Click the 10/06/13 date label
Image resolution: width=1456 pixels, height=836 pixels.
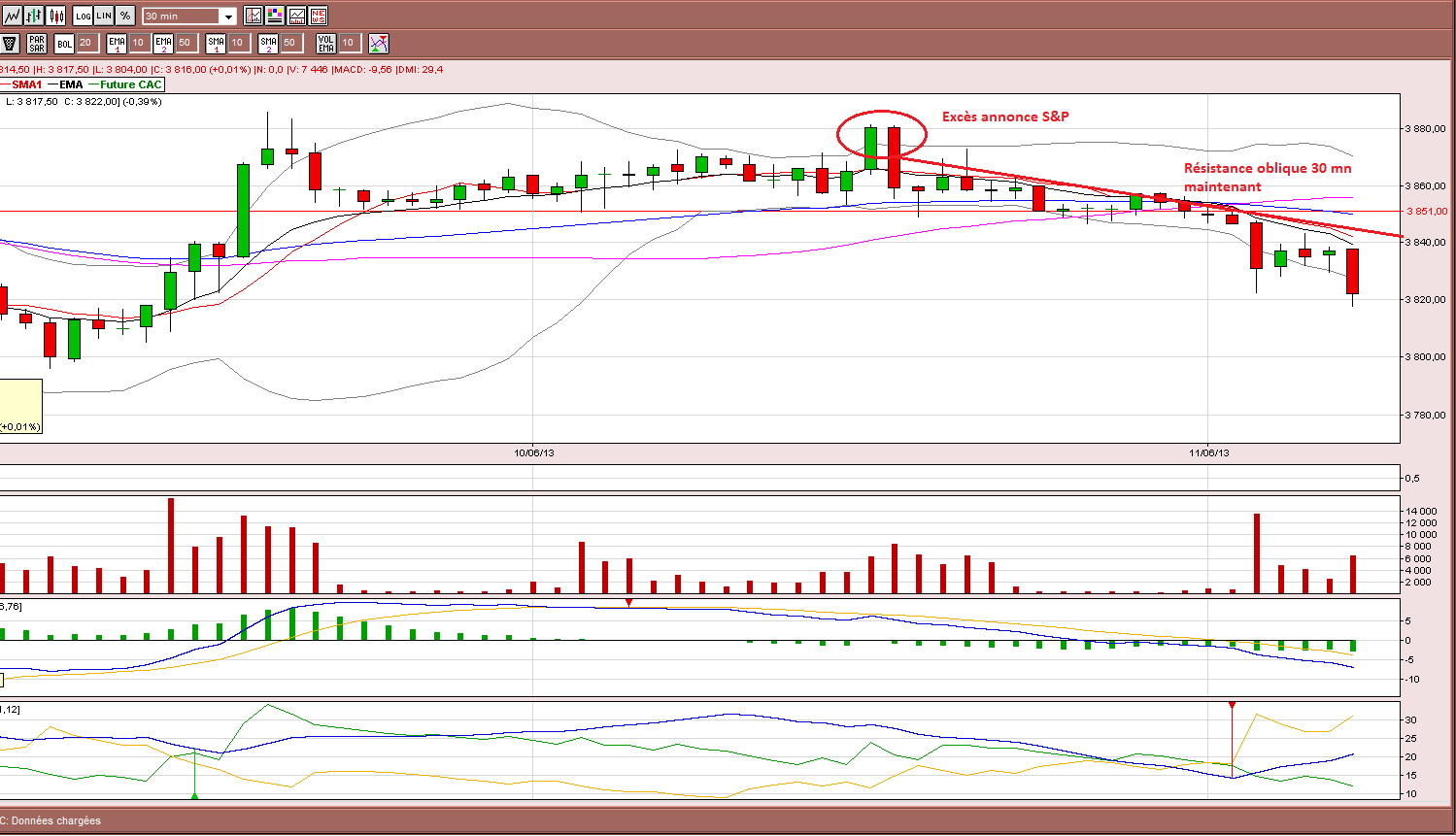coord(534,452)
